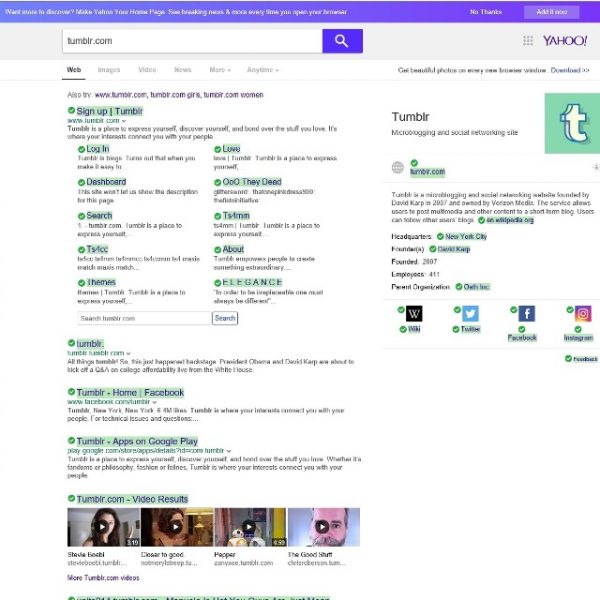Open the Anytime filter dropdown
This screenshot has width=600, height=600.
[x=262, y=70]
